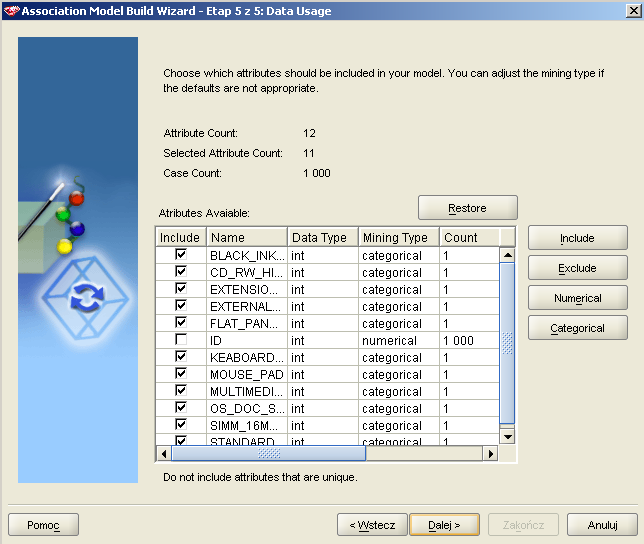The image size is (644, 544).
Task: Toggle the EXTENSIO include checkbox
Action: pos(181,289)
